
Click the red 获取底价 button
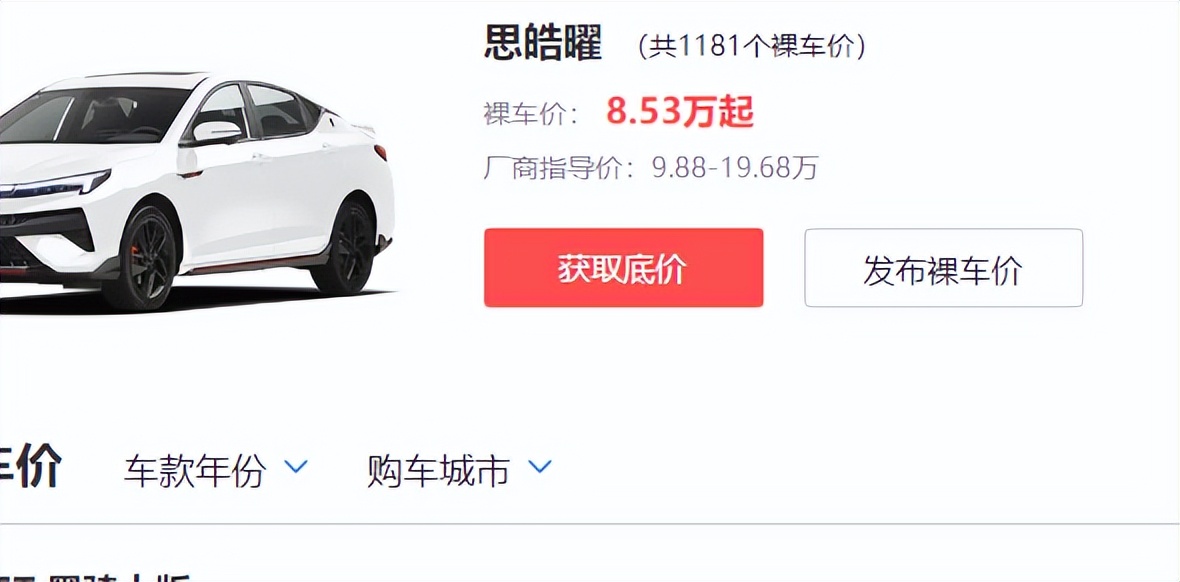623,268
